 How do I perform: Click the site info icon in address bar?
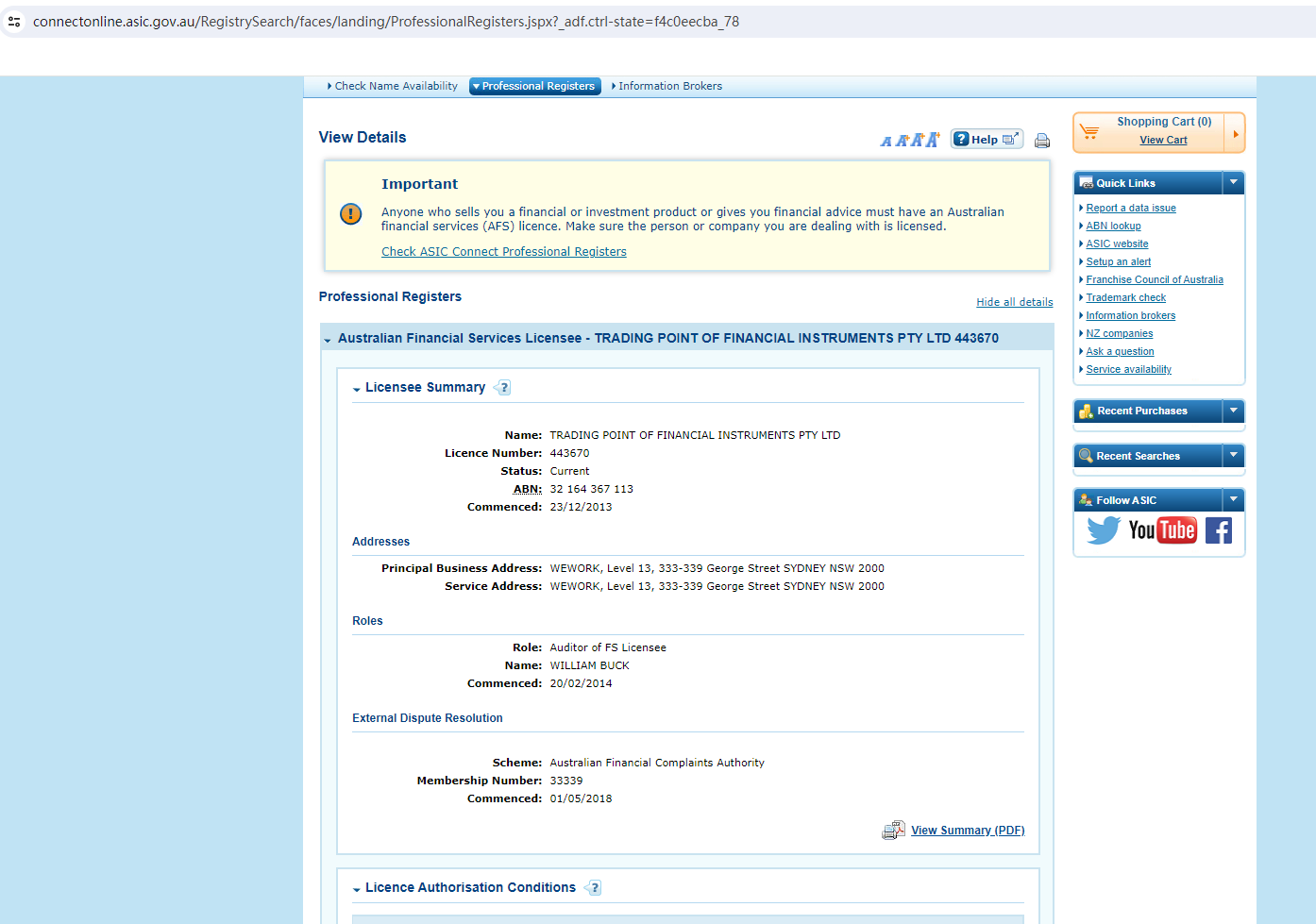click(x=14, y=22)
